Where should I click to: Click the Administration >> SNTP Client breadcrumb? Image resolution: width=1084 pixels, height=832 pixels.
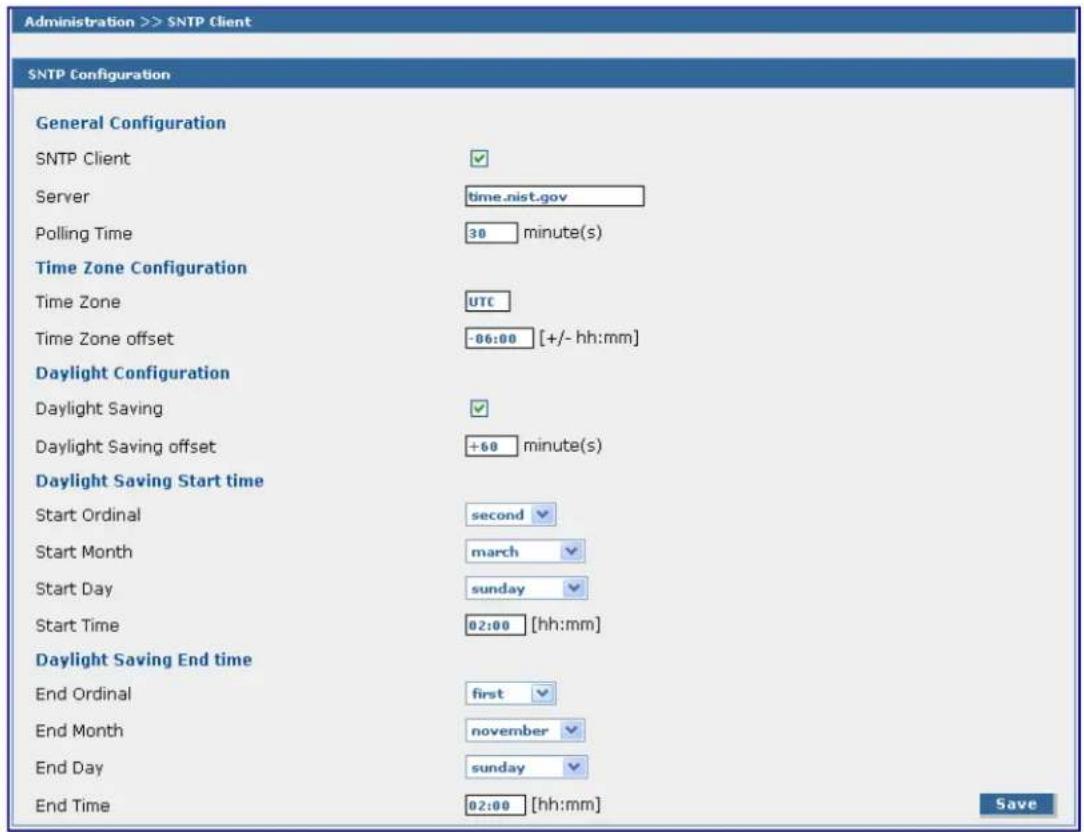[x=138, y=21]
